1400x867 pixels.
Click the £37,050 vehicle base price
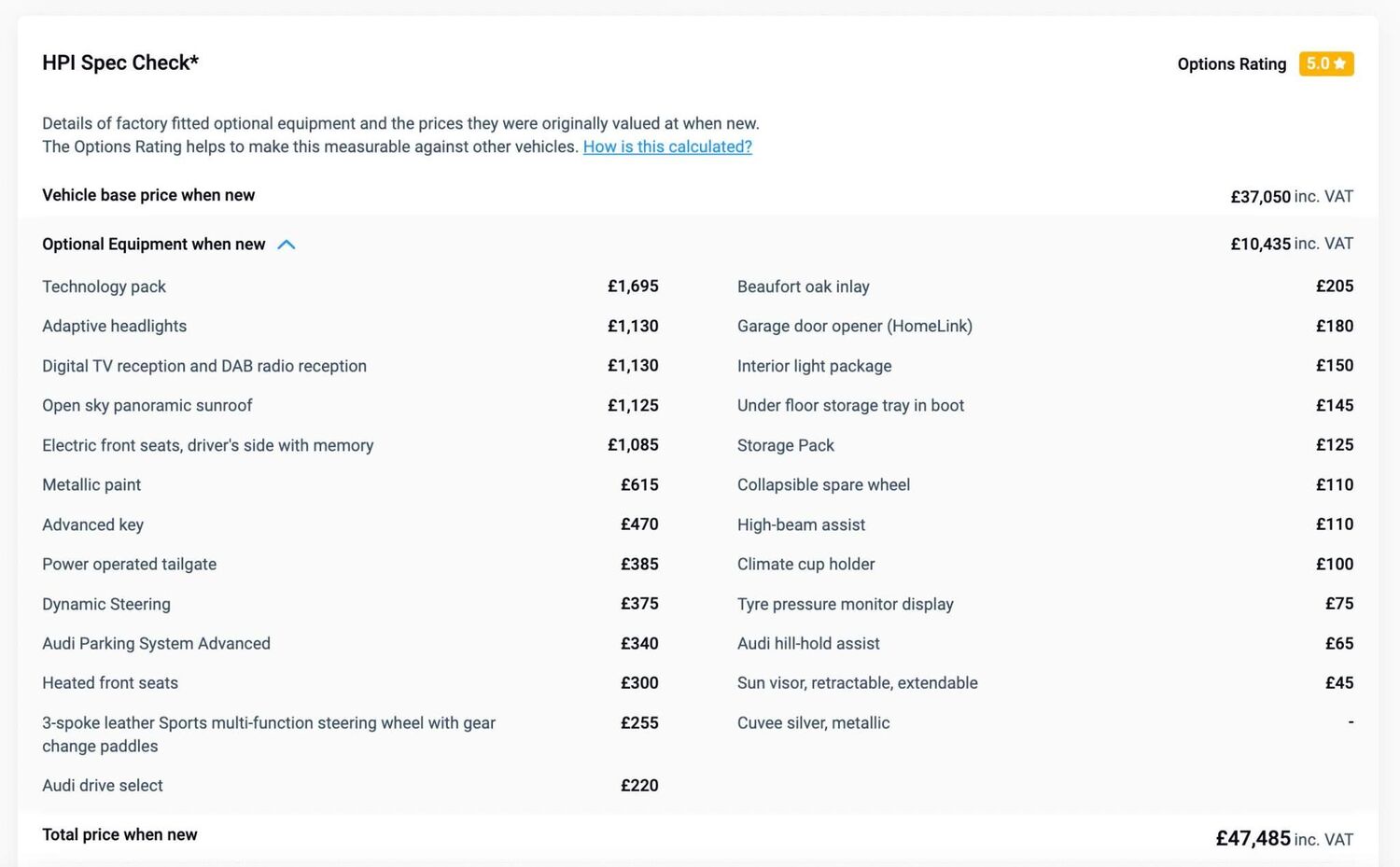tap(1260, 196)
